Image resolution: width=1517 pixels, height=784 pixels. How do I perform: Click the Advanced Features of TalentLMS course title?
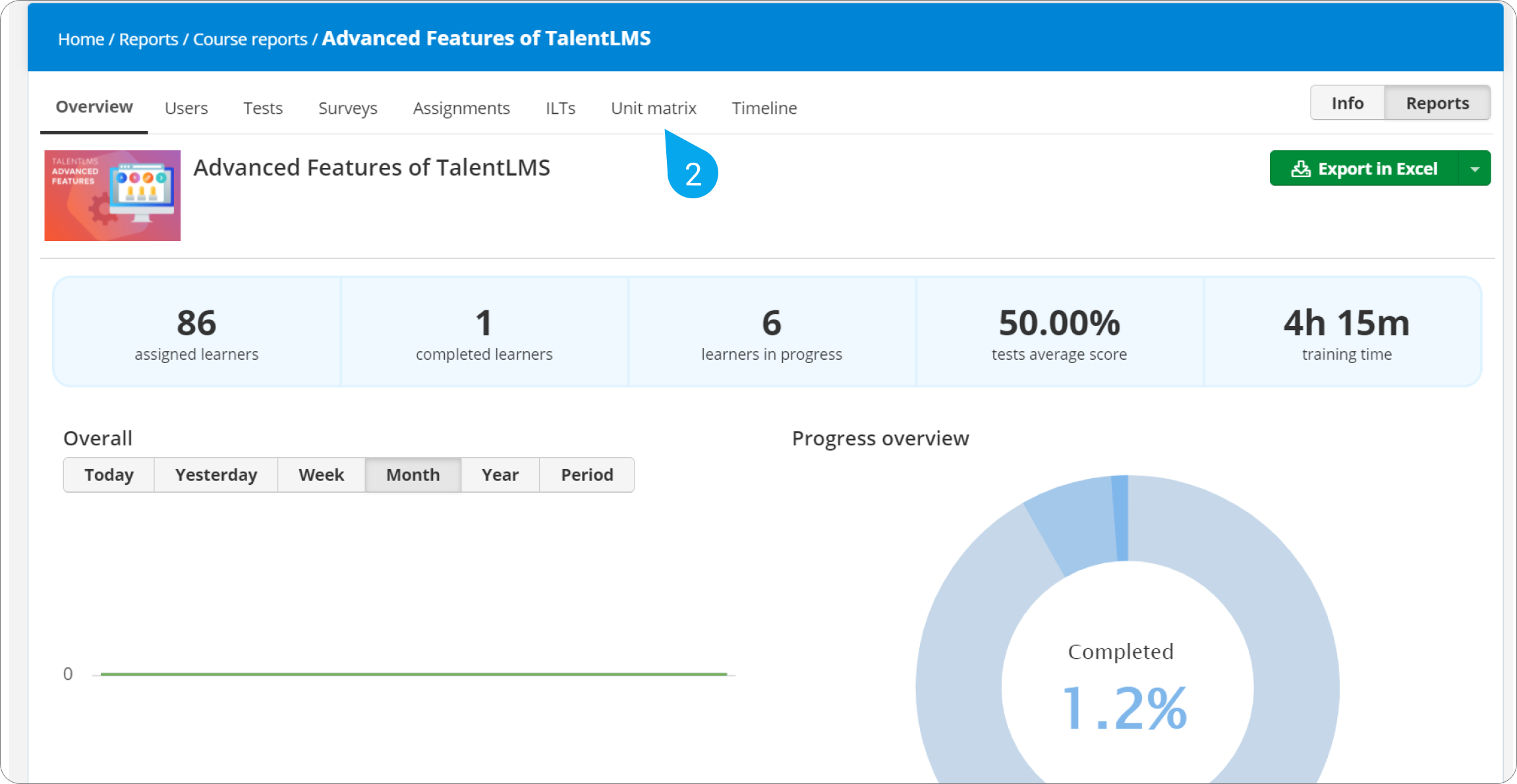pyautogui.click(x=372, y=168)
